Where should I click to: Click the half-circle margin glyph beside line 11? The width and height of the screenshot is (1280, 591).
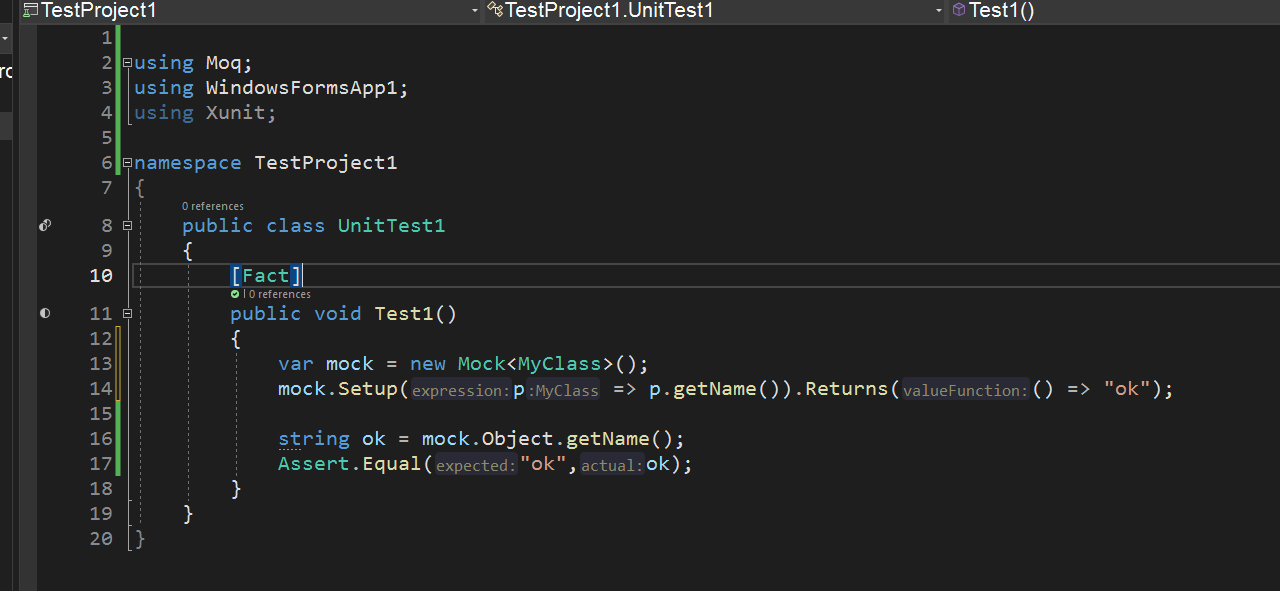(x=45, y=314)
